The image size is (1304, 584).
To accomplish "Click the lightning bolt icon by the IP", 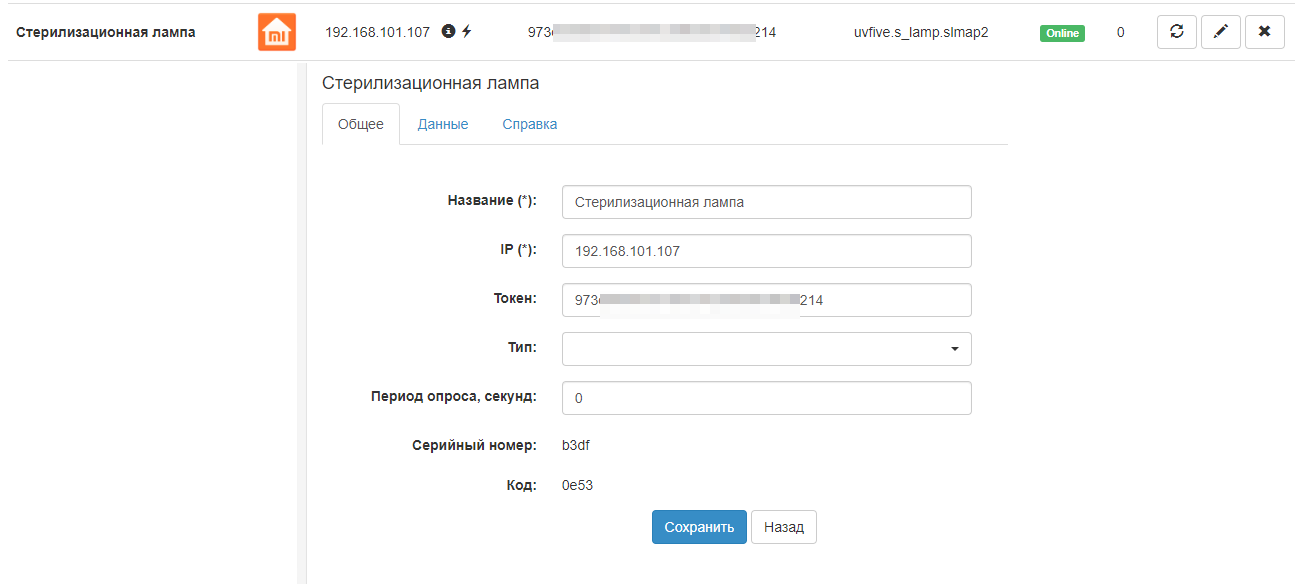I will coord(466,32).
